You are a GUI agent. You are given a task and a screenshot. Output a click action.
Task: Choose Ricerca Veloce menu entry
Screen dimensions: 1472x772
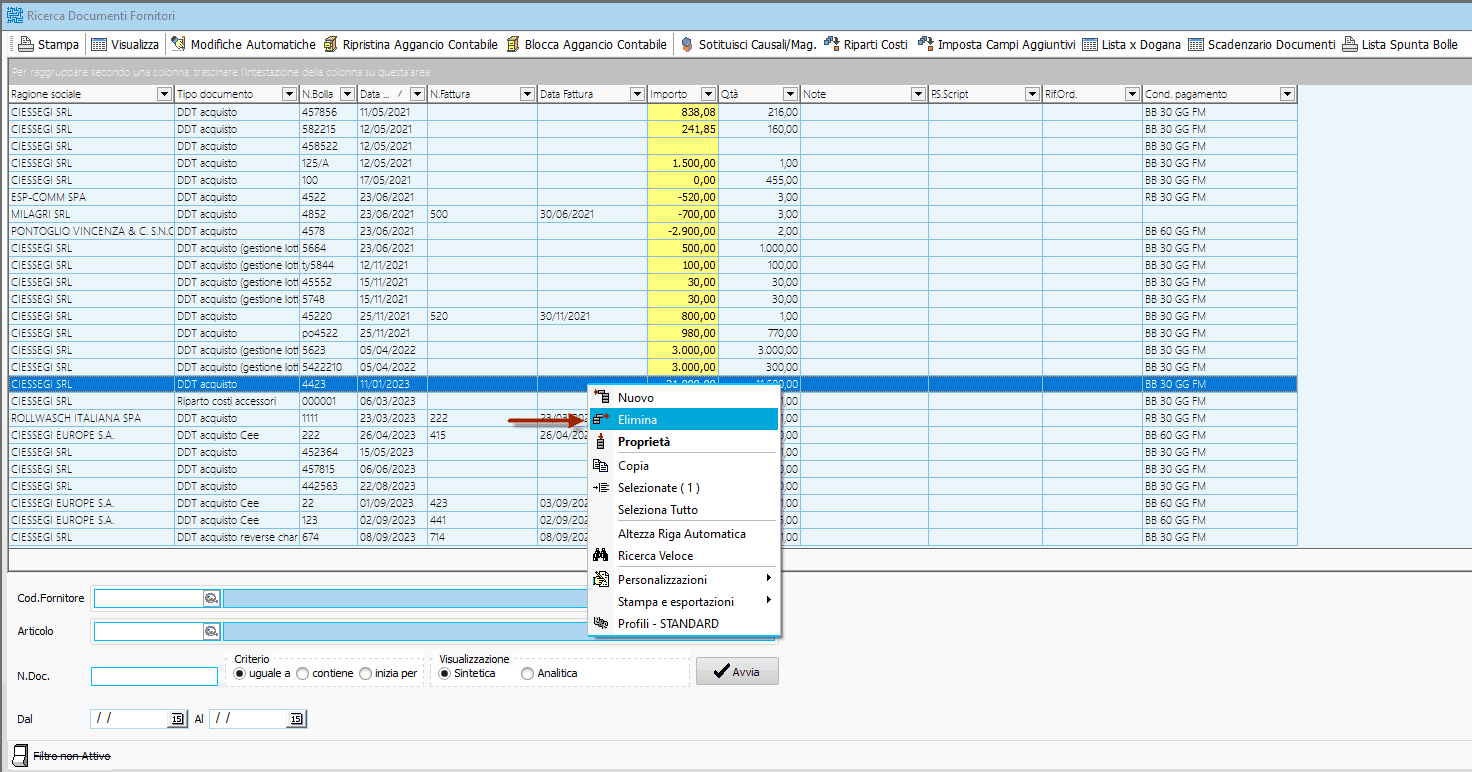[684, 555]
